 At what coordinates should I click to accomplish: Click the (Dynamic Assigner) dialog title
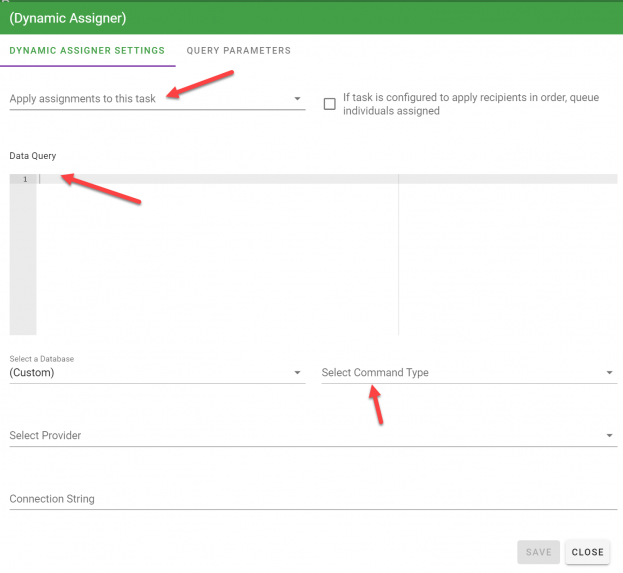tap(68, 18)
